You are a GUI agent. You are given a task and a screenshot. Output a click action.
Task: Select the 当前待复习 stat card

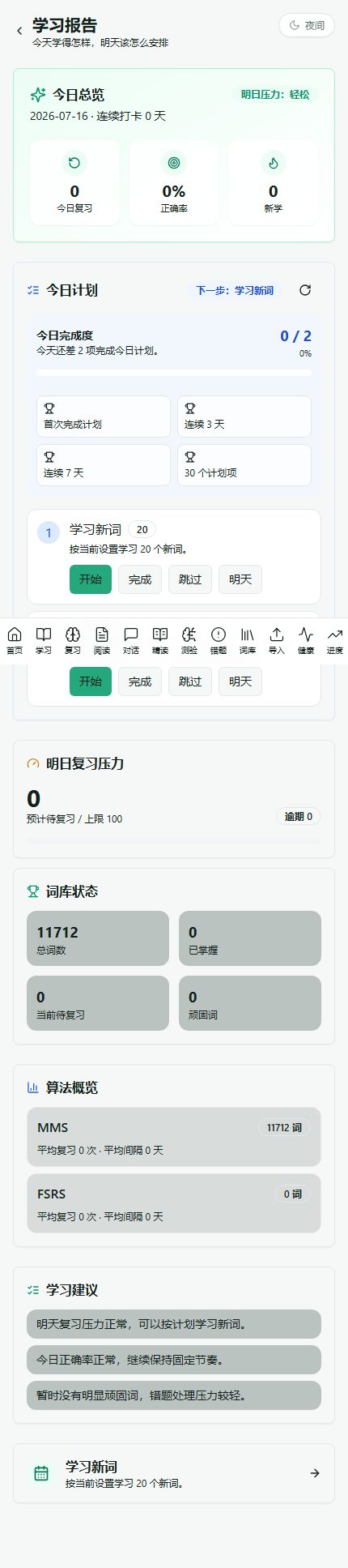coord(98,1003)
